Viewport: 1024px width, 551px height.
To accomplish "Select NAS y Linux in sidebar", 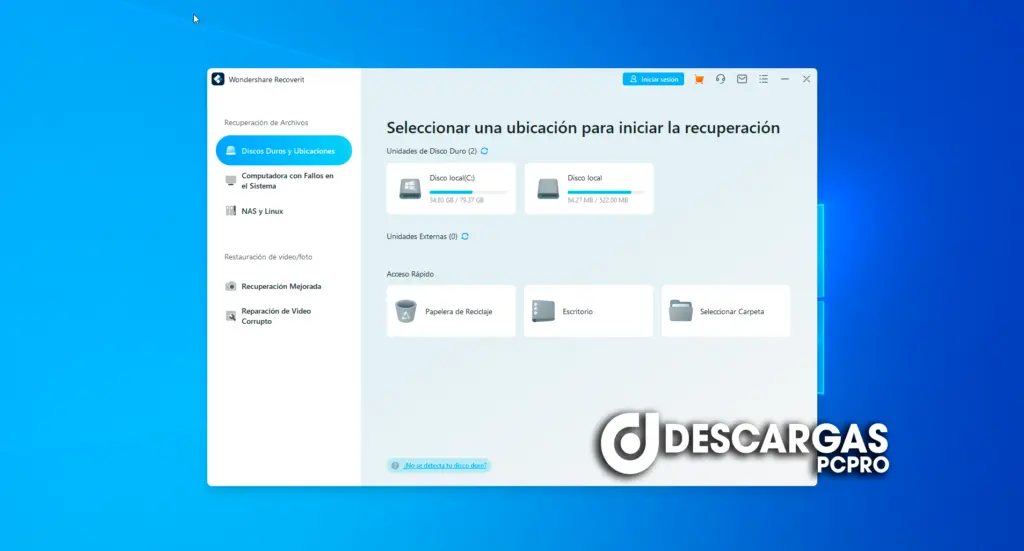I will pos(261,211).
